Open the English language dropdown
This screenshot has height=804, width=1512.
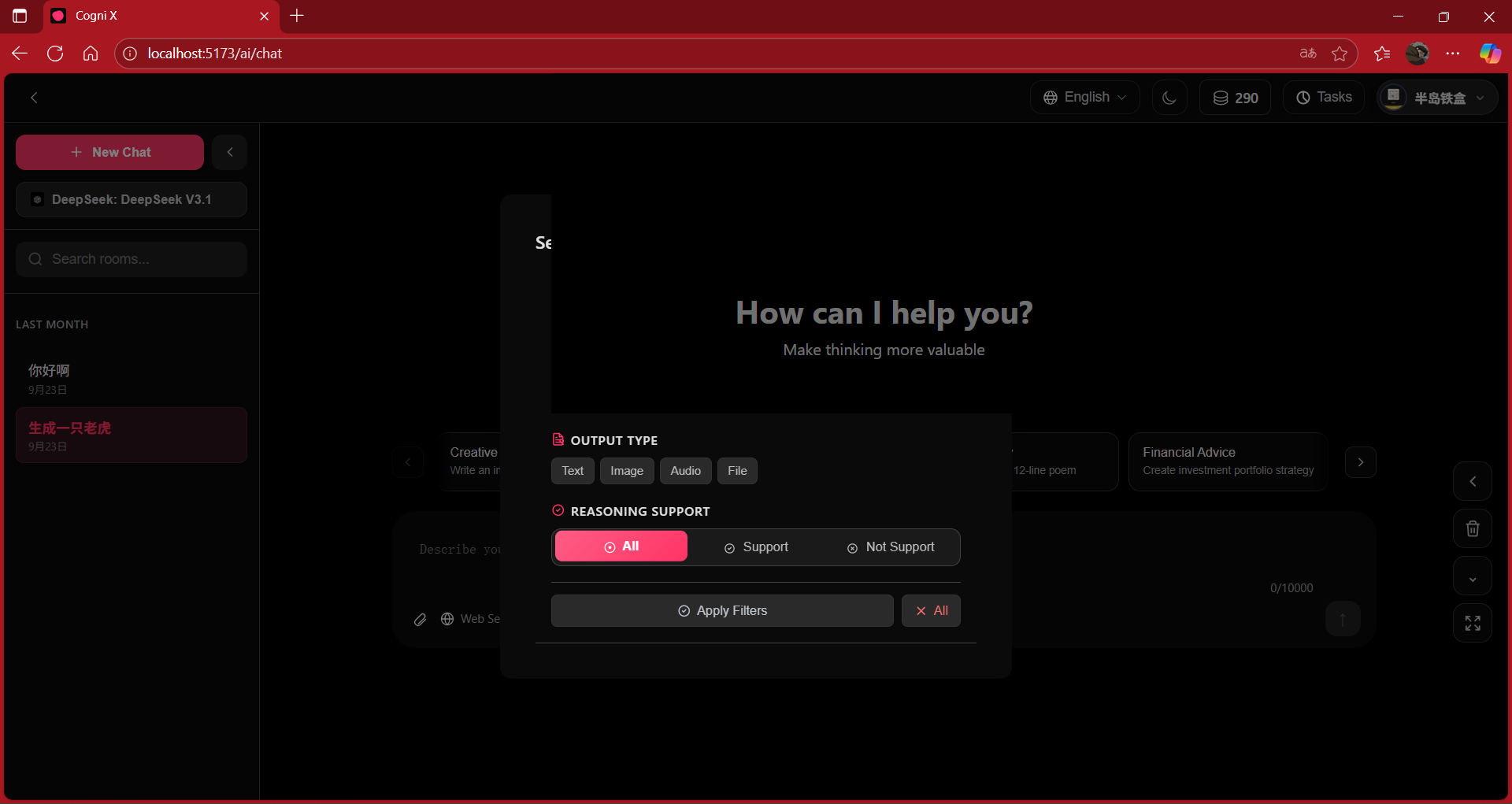pos(1084,98)
